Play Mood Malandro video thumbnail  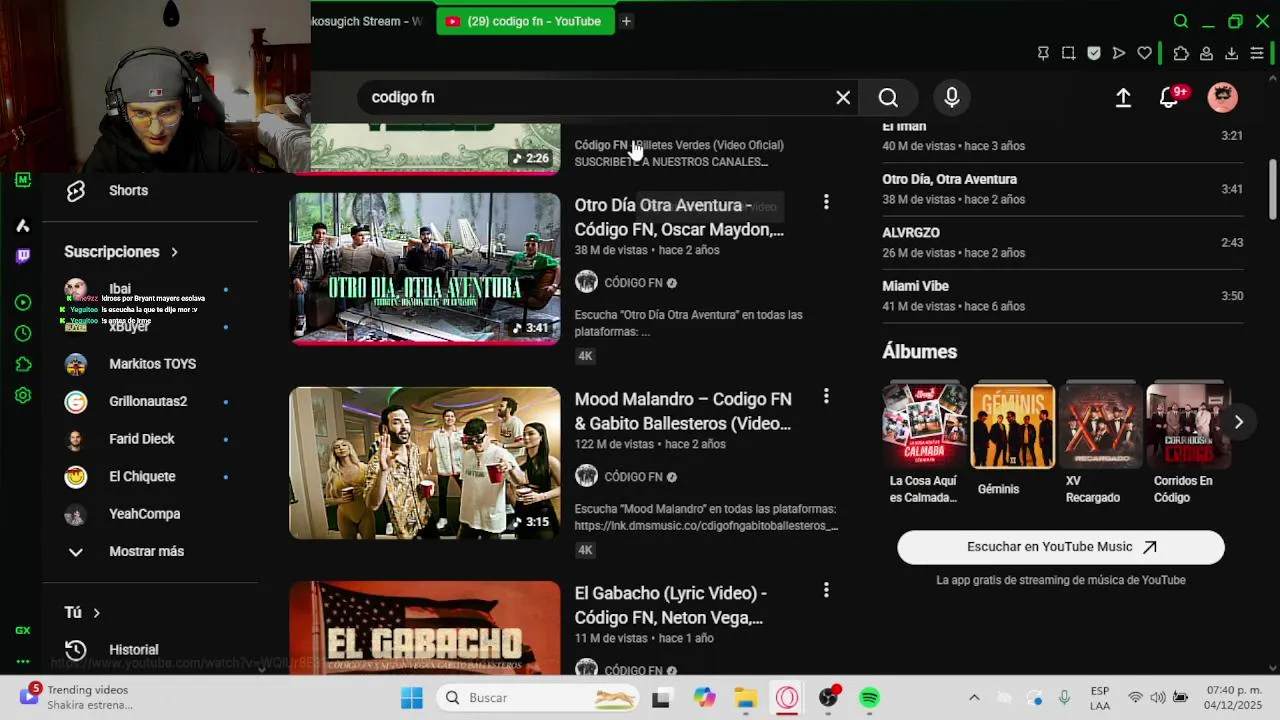425,463
